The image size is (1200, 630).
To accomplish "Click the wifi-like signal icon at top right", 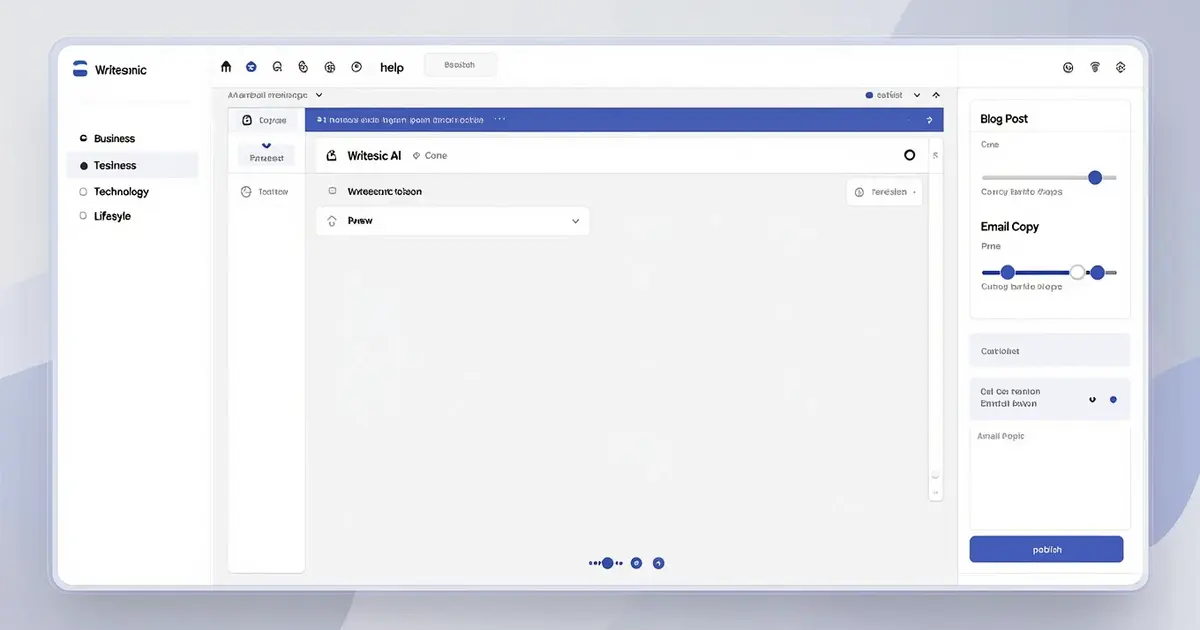I will coord(1095,67).
